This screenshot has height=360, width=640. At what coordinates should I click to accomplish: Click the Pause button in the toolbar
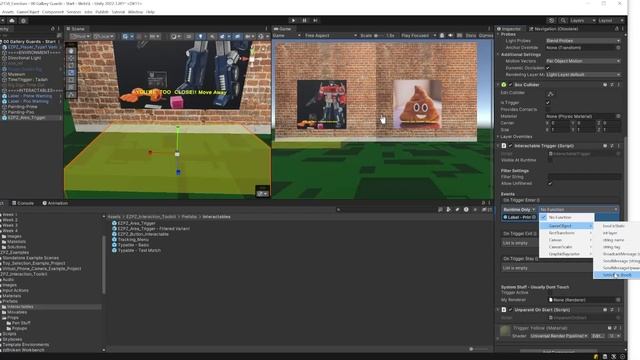click(x=304, y=20)
